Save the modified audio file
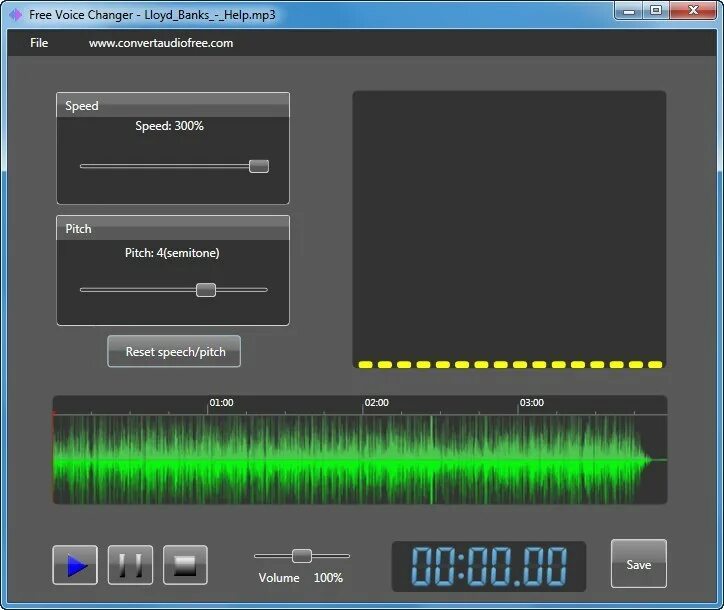This screenshot has width=724, height=610. tap(639, 563)
